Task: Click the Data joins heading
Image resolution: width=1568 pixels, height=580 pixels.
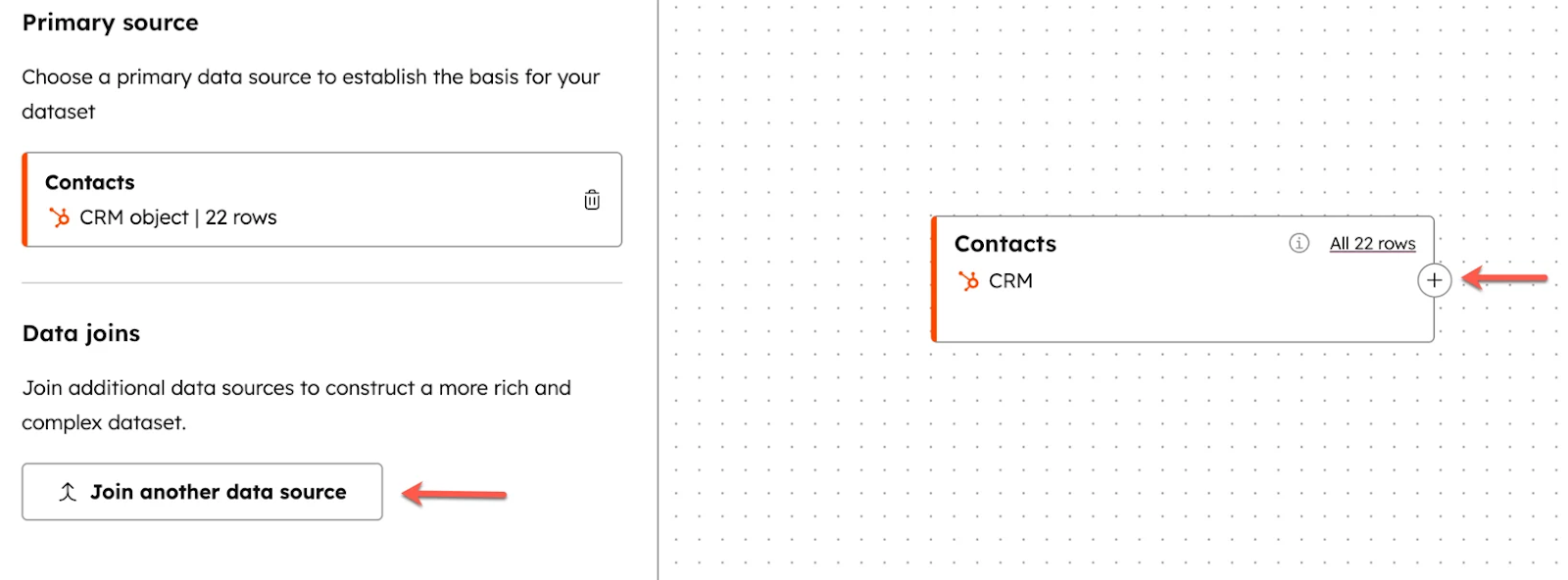Action: pyautogui.click(x=81, y=333)
